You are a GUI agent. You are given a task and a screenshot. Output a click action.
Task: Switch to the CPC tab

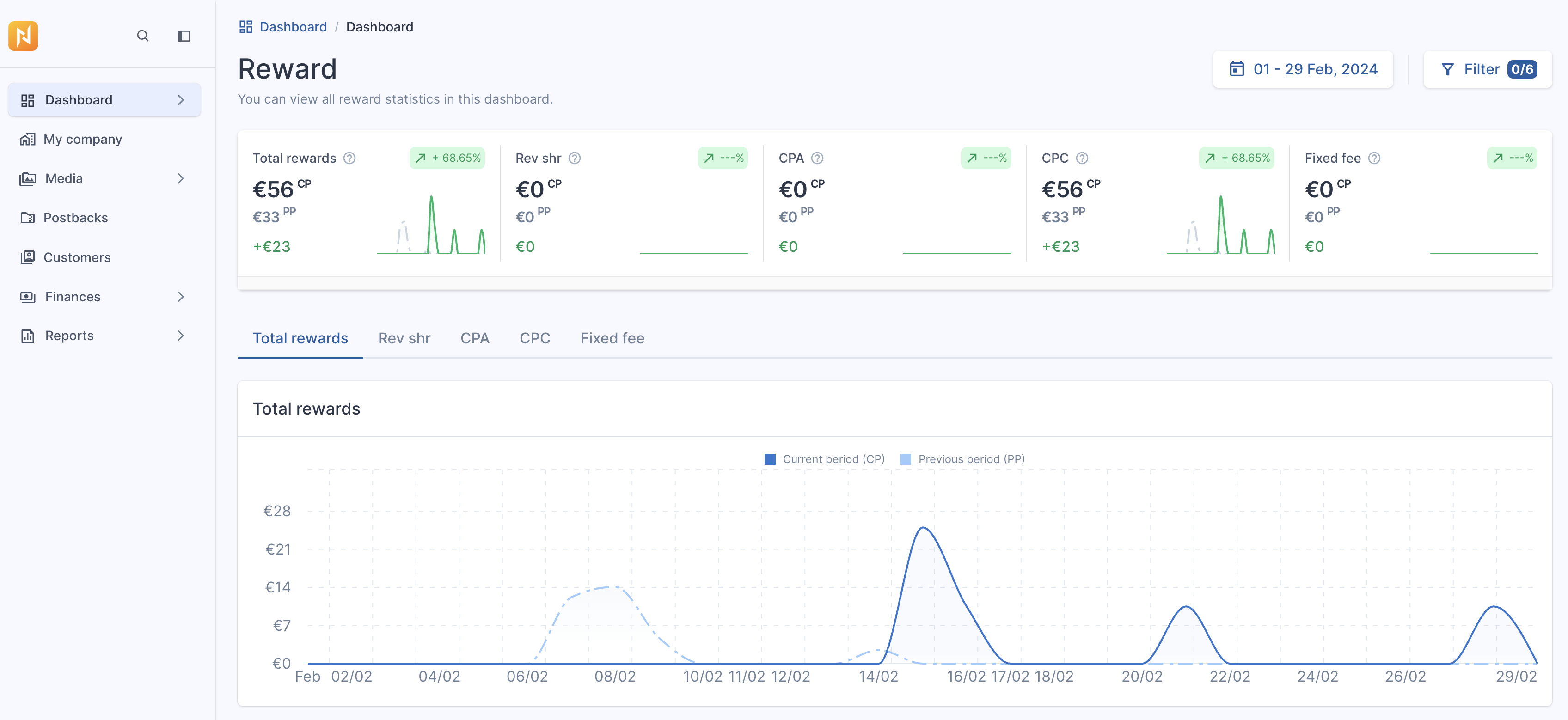click(x=535, y=338)
